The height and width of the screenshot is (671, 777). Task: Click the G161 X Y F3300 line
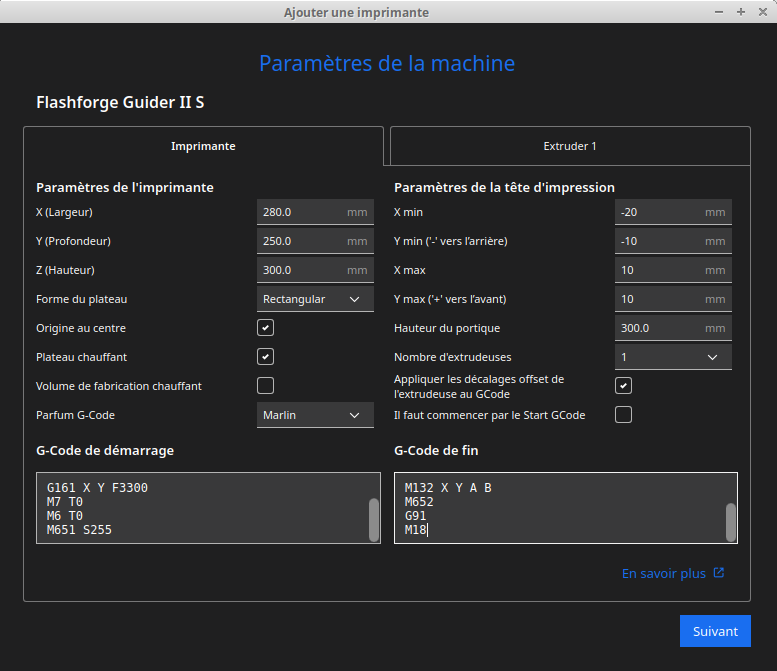pyautogui.click(x=97, y=488)
